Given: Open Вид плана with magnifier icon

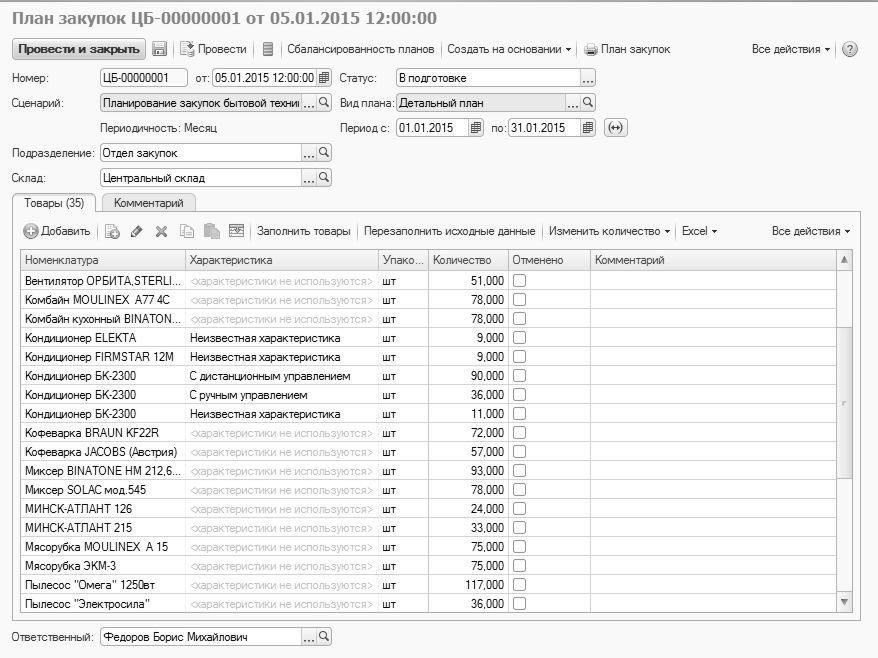Looking at the screenshot, I should 587,102.
